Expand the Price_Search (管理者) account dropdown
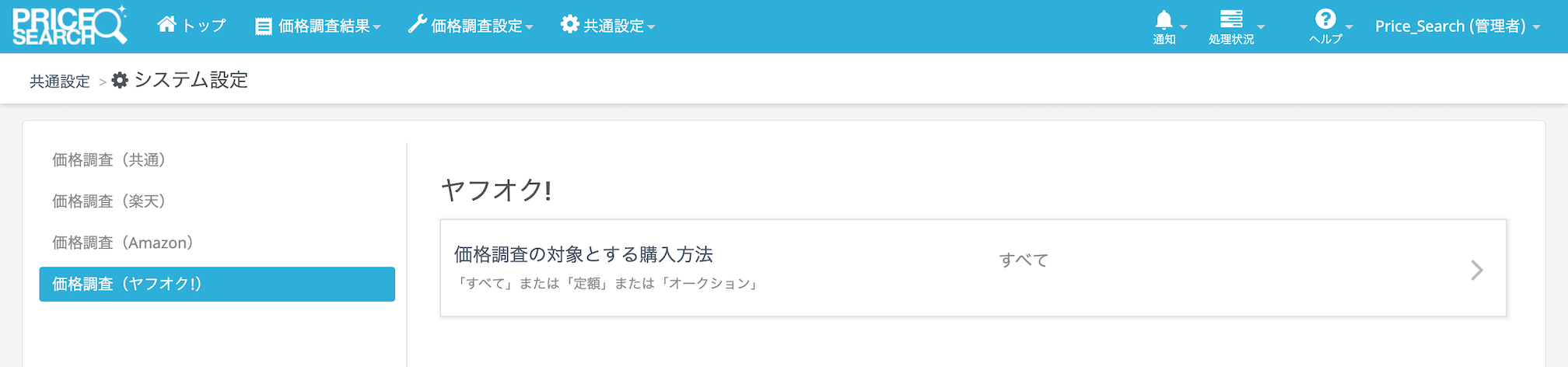The height and width of the screenshot is (367, 1568). (x=1457, y=26)
